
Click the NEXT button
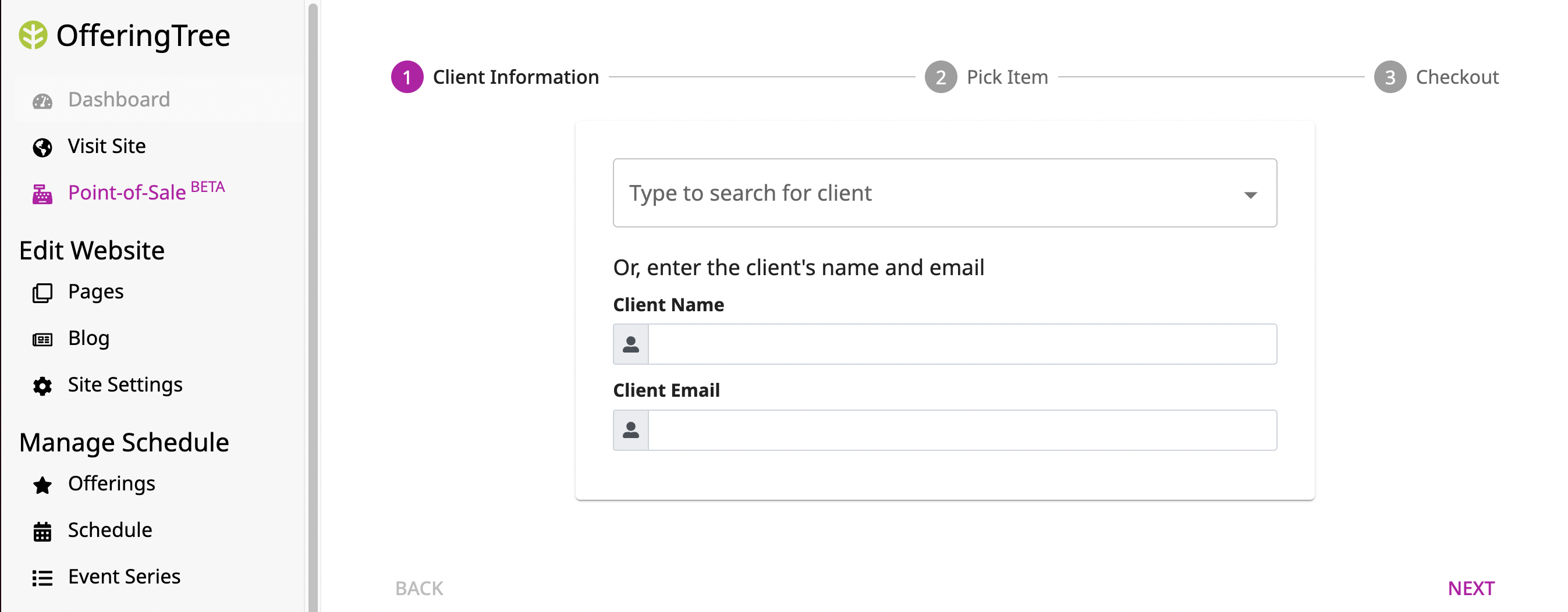pyautogui.click(x=1471, y=588)
